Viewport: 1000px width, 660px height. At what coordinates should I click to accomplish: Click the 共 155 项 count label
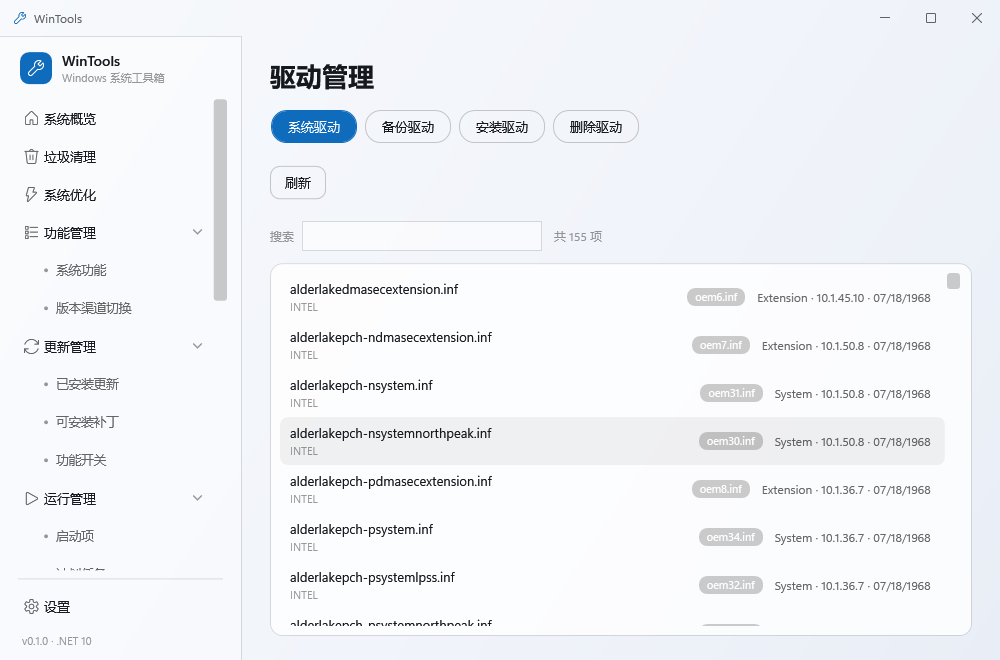click(x=578, y=237)
